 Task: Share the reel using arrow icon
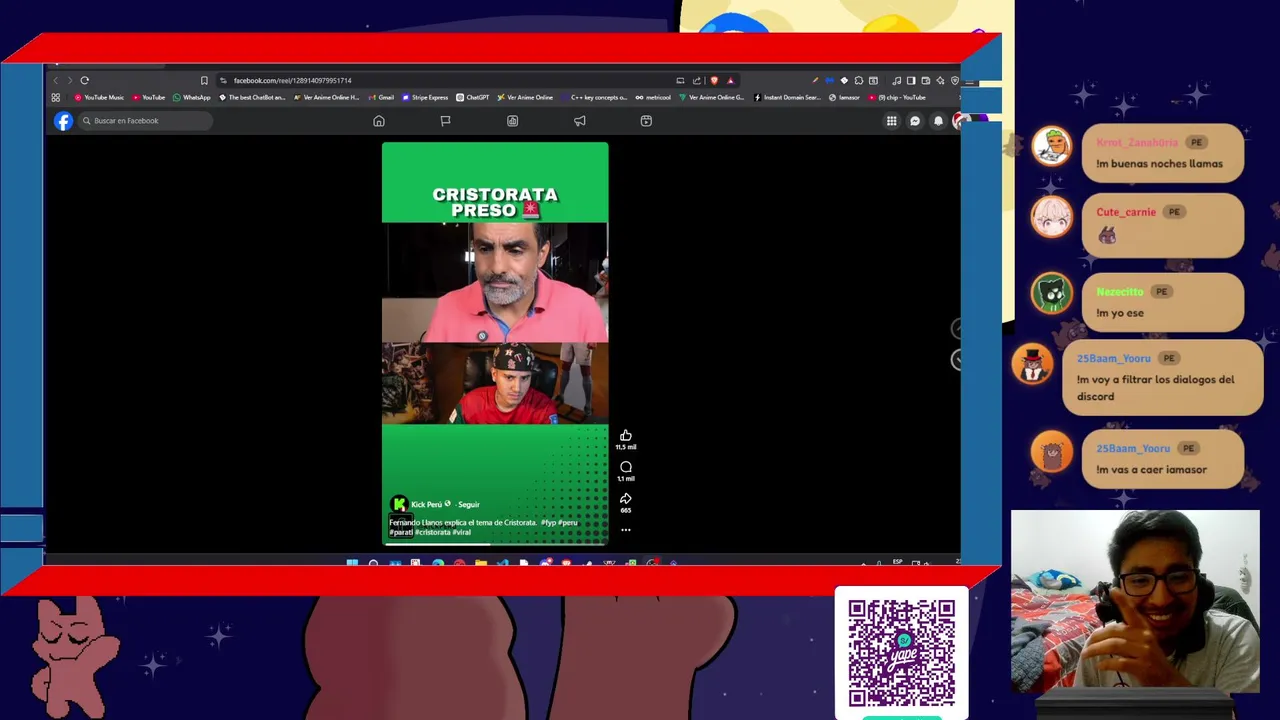626,498
